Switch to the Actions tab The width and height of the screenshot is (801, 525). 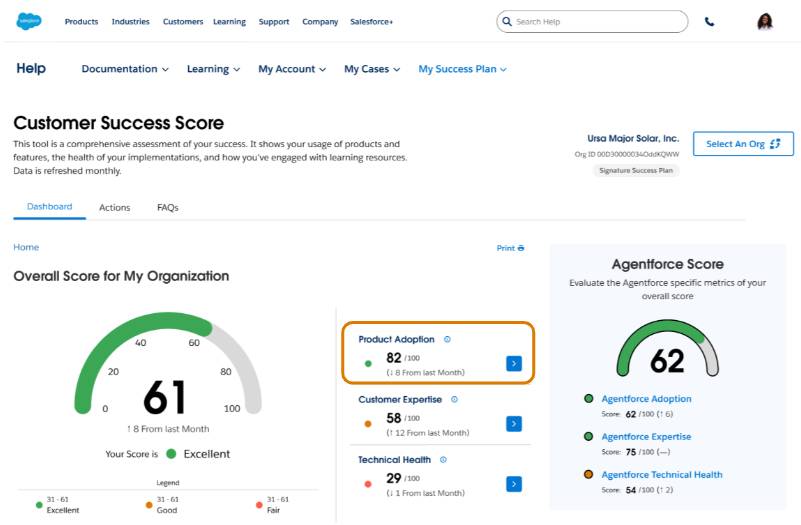[x=114, y=207]
